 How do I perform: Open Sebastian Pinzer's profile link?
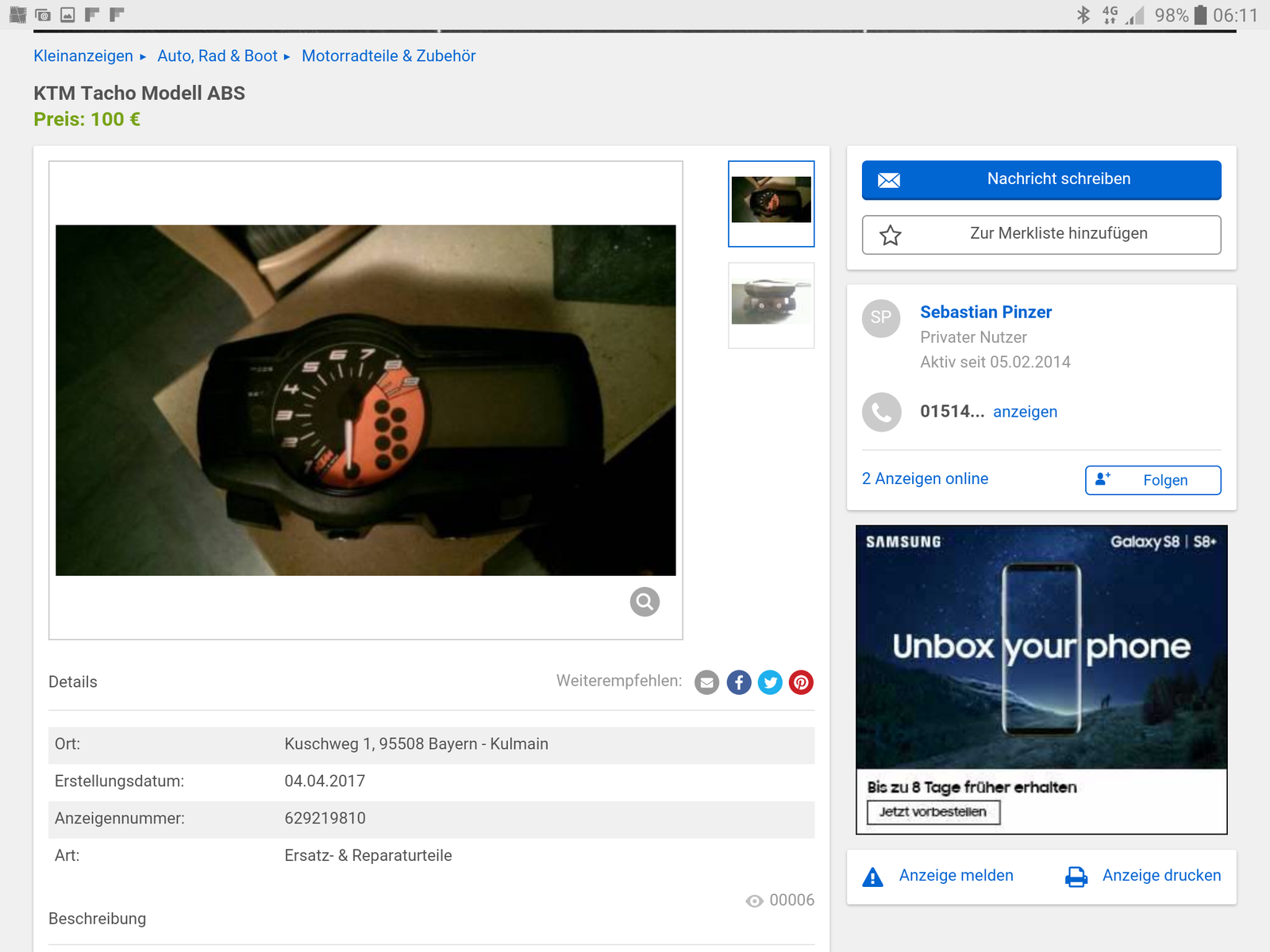(x=986, y=313)
